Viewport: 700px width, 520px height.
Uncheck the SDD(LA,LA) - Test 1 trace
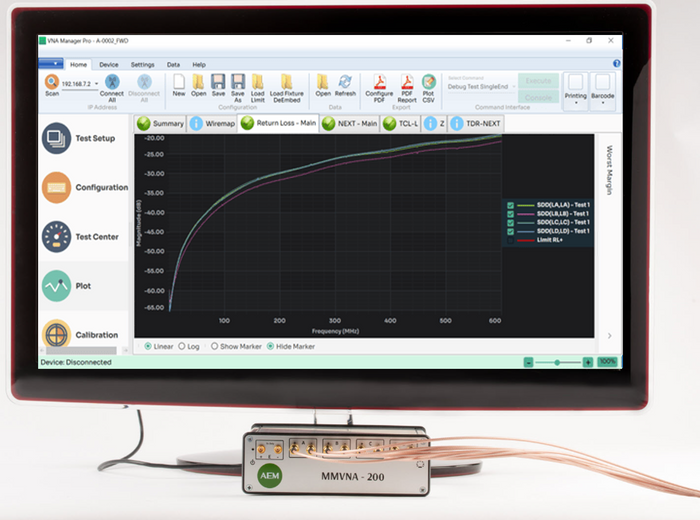511,205
